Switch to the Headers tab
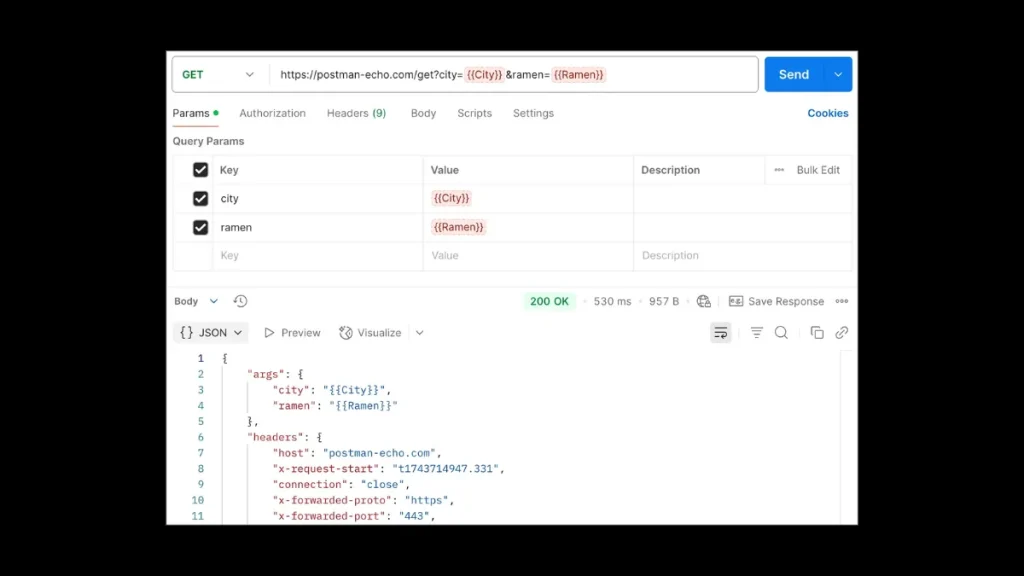The width and height of the screenshot is (1024, 576). coord(356,113)
